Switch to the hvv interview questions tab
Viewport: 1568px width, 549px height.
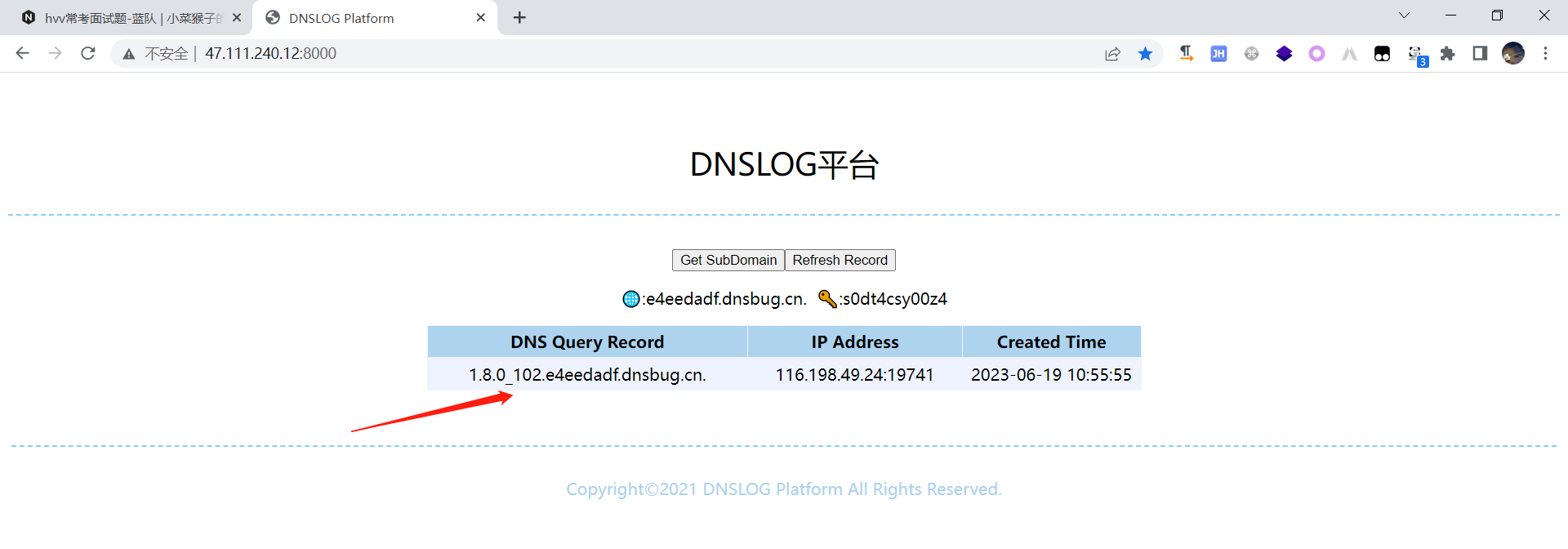131,18
